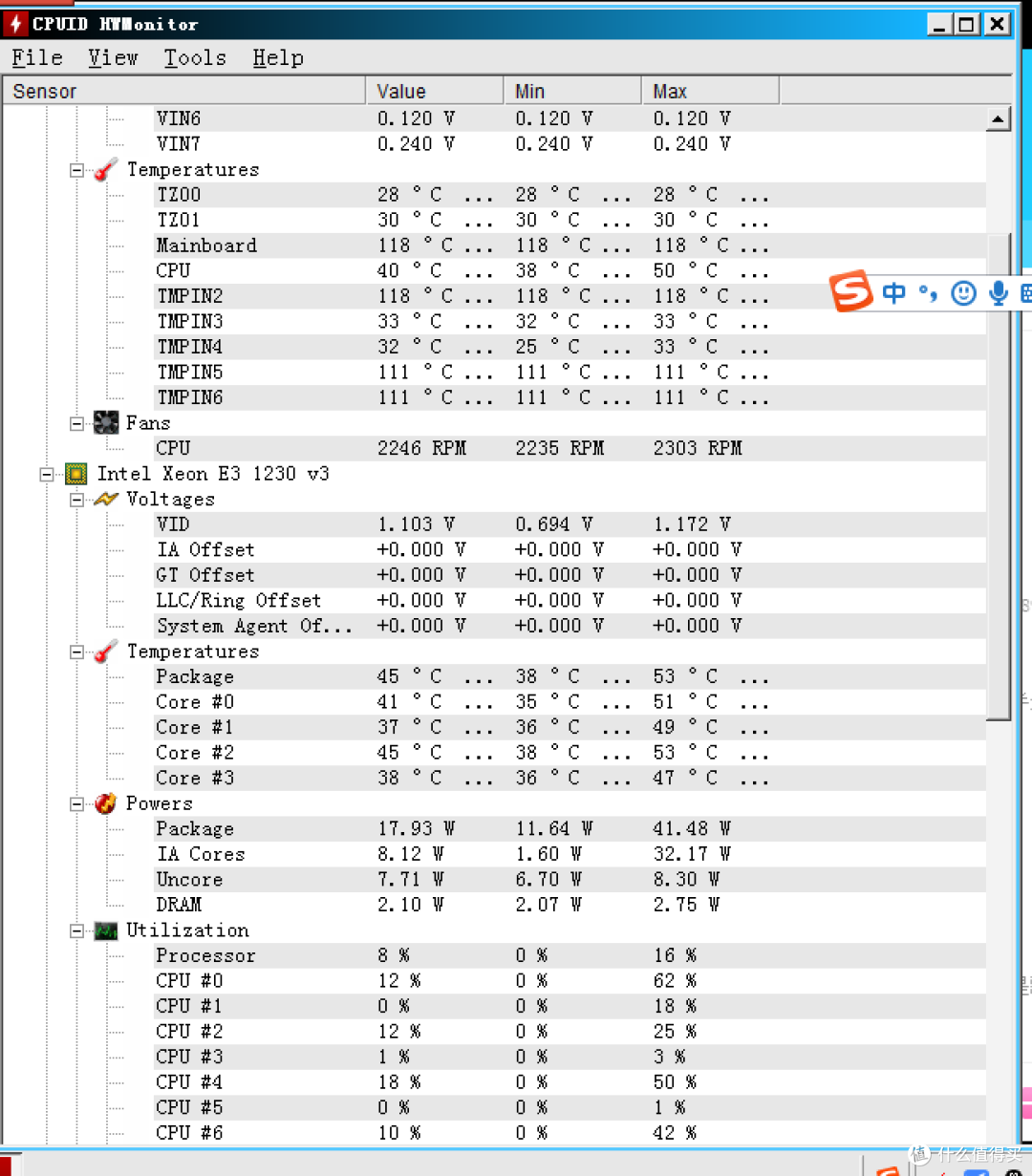
Task: Collapse the mainboard Temperatures group
Action: pos(76,170)
